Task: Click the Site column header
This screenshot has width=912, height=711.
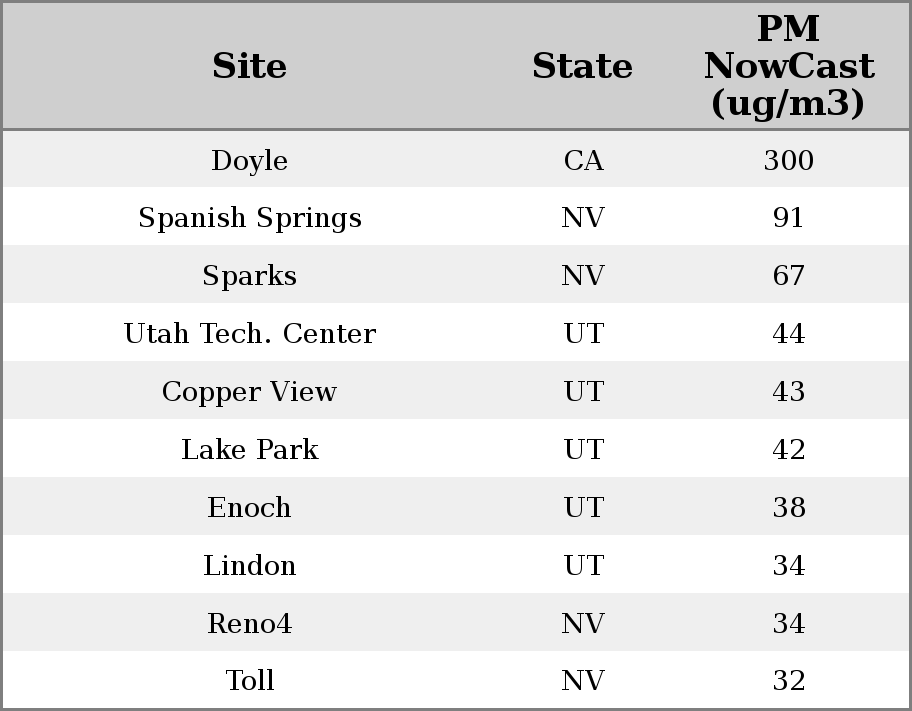Action: point(250,66)
